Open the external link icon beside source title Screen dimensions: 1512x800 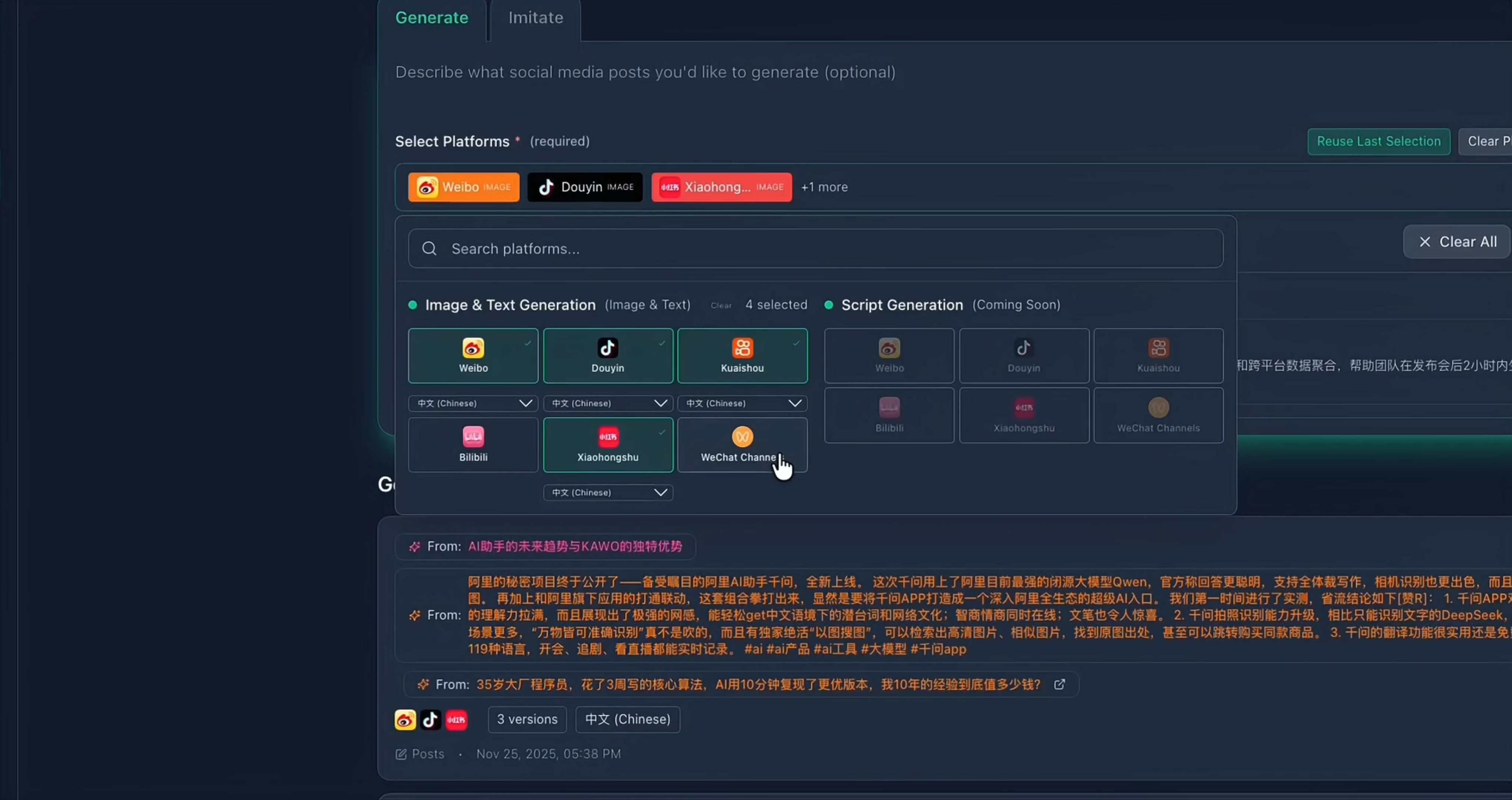(x=1059, y=684)
